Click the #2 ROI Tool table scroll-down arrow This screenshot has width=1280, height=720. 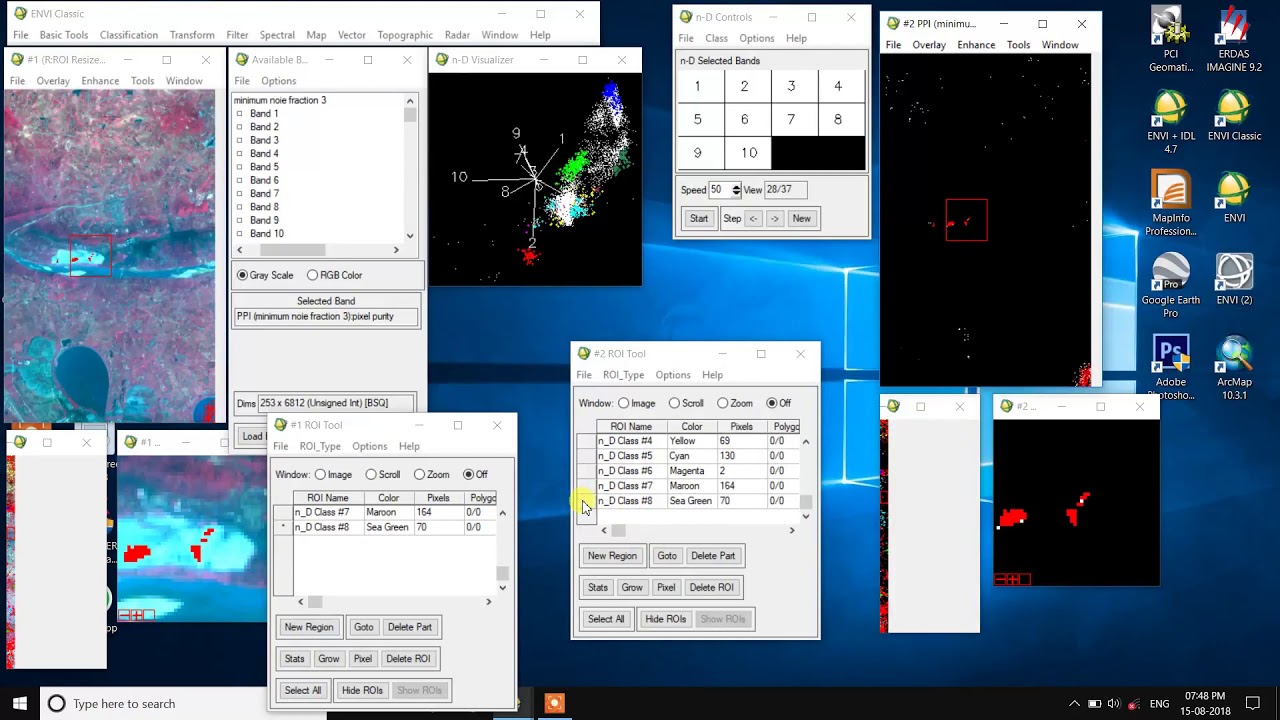point(806,516)
